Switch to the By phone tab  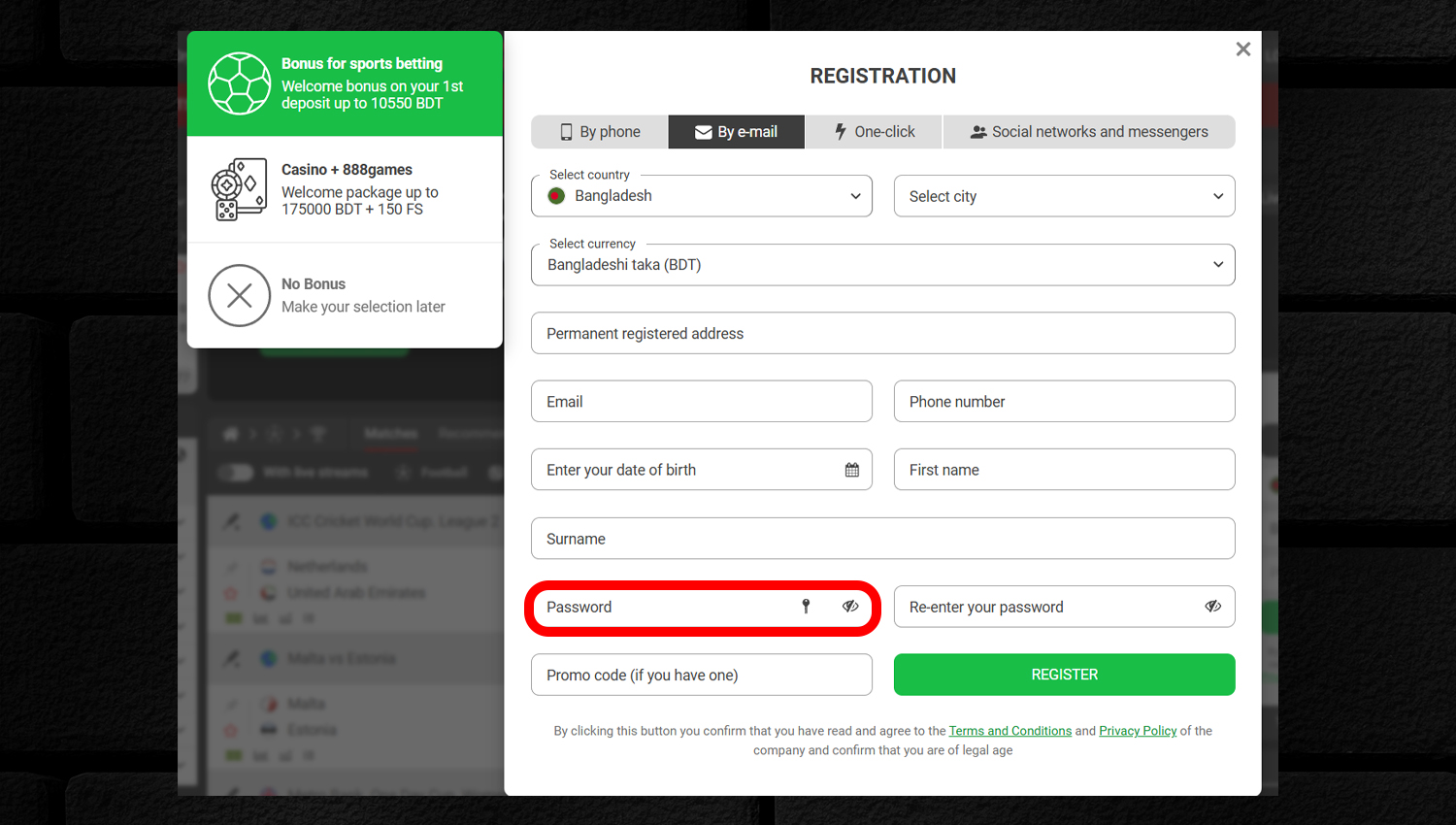point(600,132)
